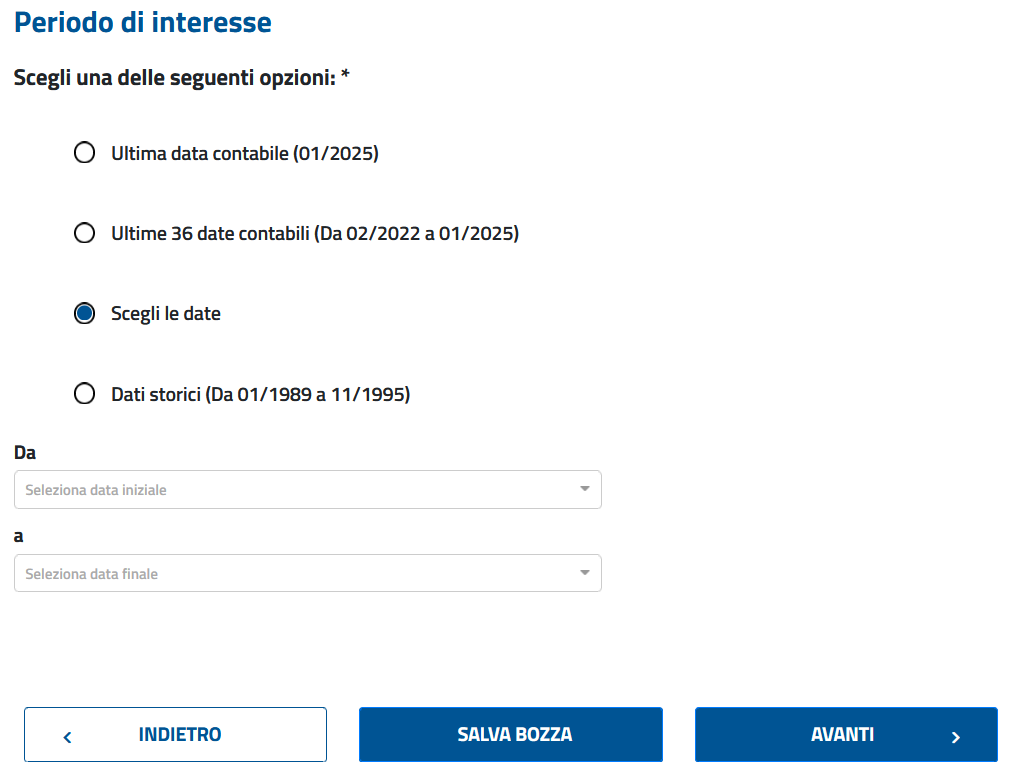Click the arrow icon of the data finale dropdown
The width and height of the screenshot is (1036, 775).
pos(585,573)
